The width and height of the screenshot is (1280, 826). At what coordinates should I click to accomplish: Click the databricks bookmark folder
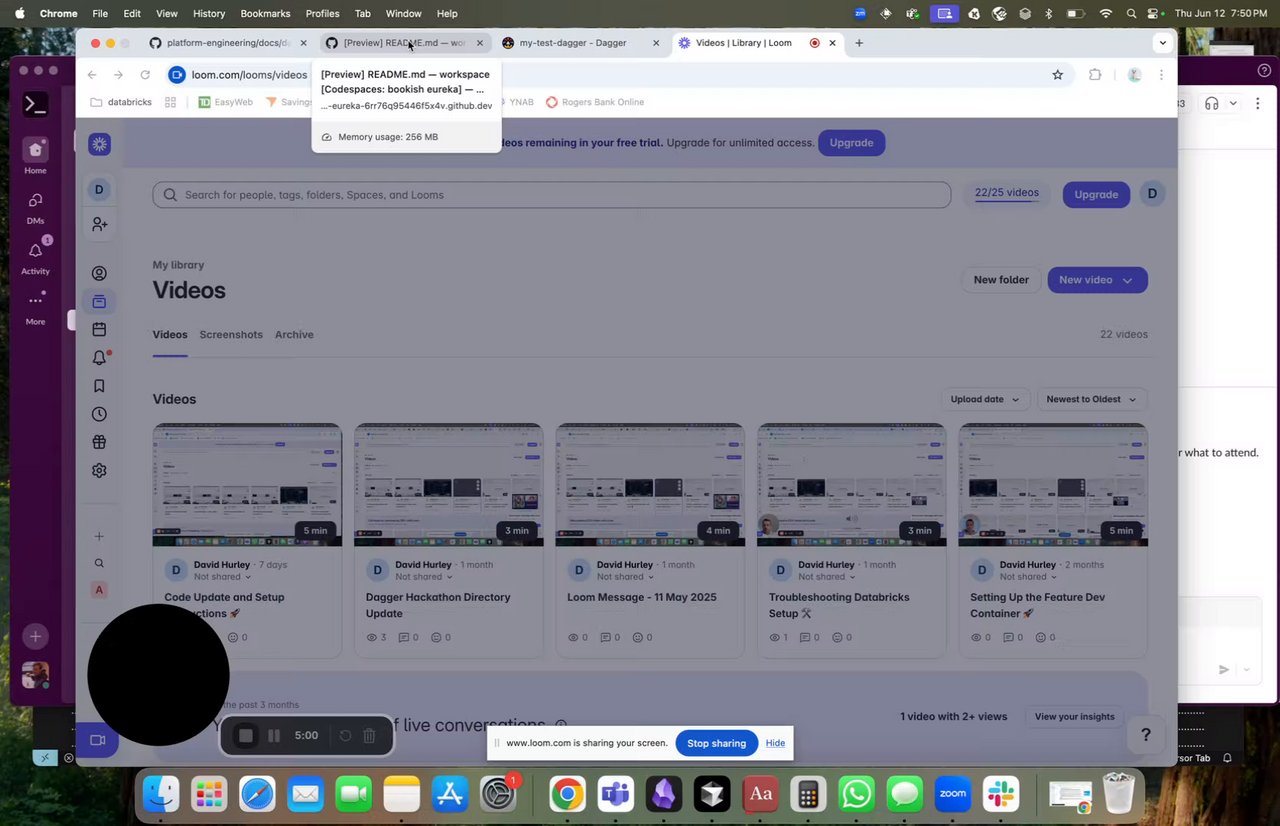coord(121,102)
